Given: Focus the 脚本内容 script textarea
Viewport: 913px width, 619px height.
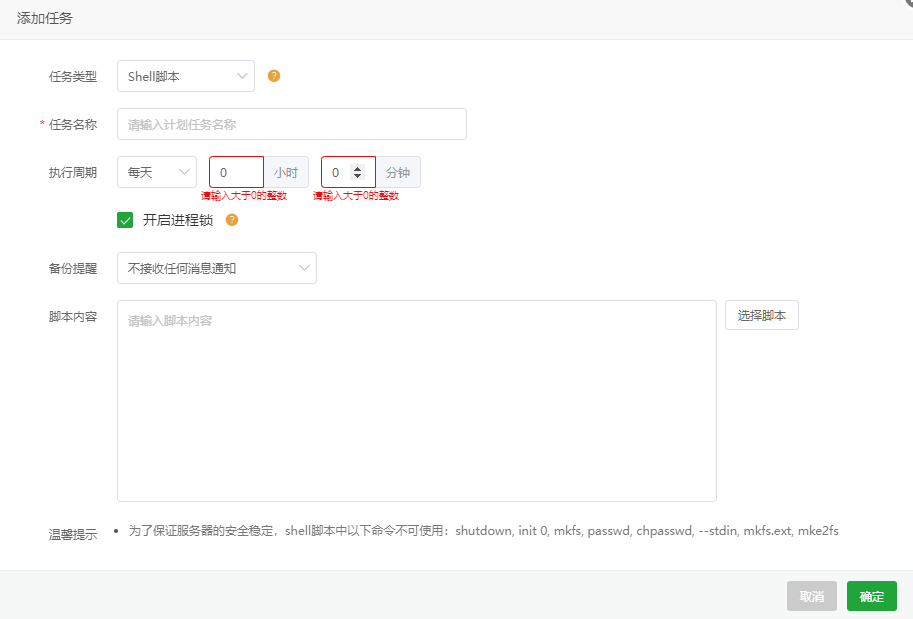Looking at the screenshot, I should (417, 401).
